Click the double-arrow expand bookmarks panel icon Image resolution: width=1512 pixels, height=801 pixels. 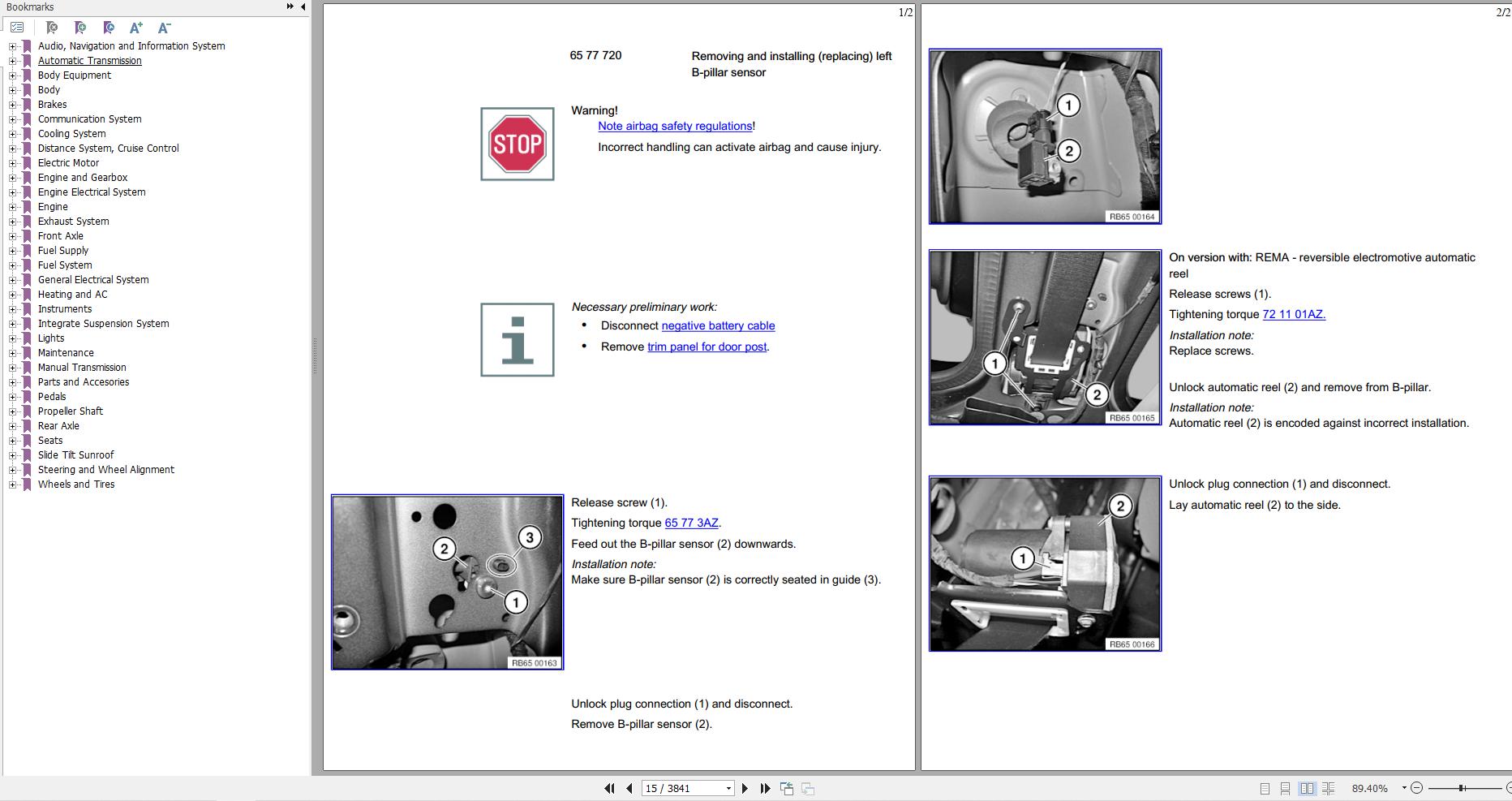pos(290,6)
